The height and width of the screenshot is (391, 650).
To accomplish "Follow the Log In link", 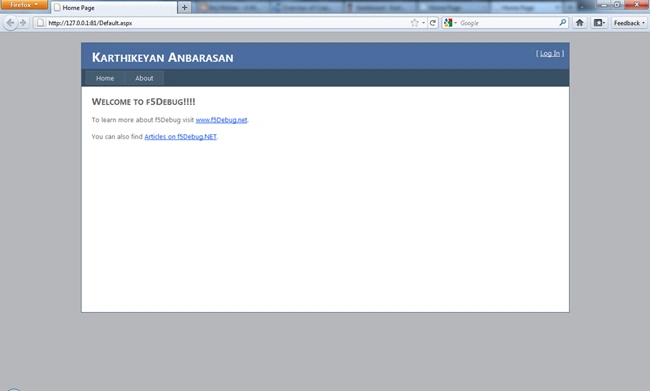I will [550, 53].
